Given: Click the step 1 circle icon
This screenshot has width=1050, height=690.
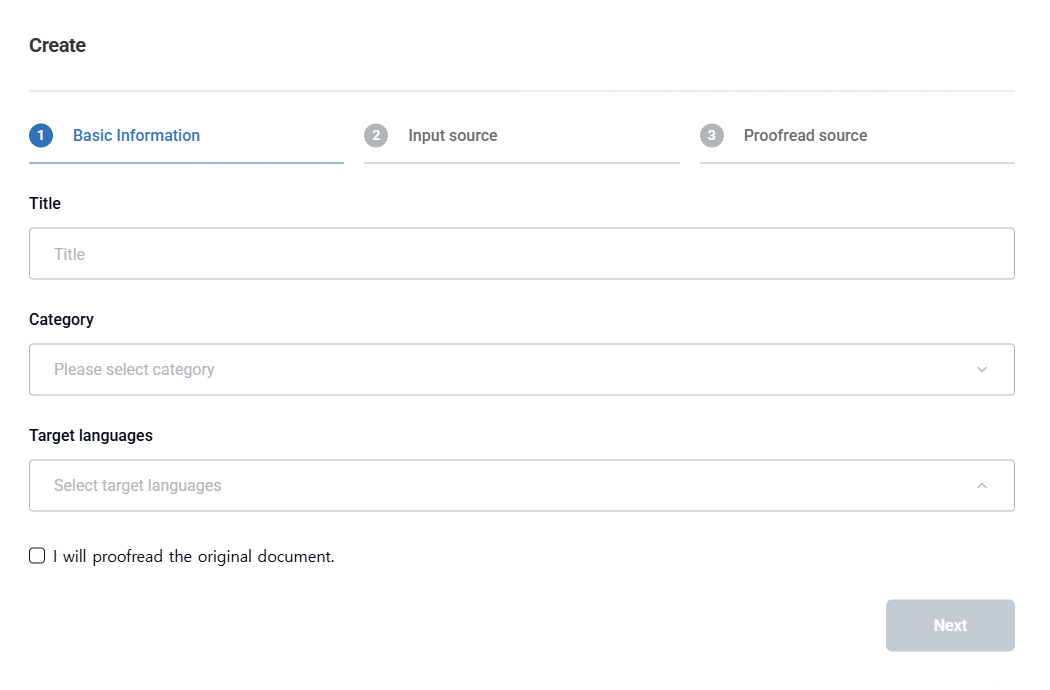Looking at the screenshot, I should pyautogui.click(x=41, y=136).
